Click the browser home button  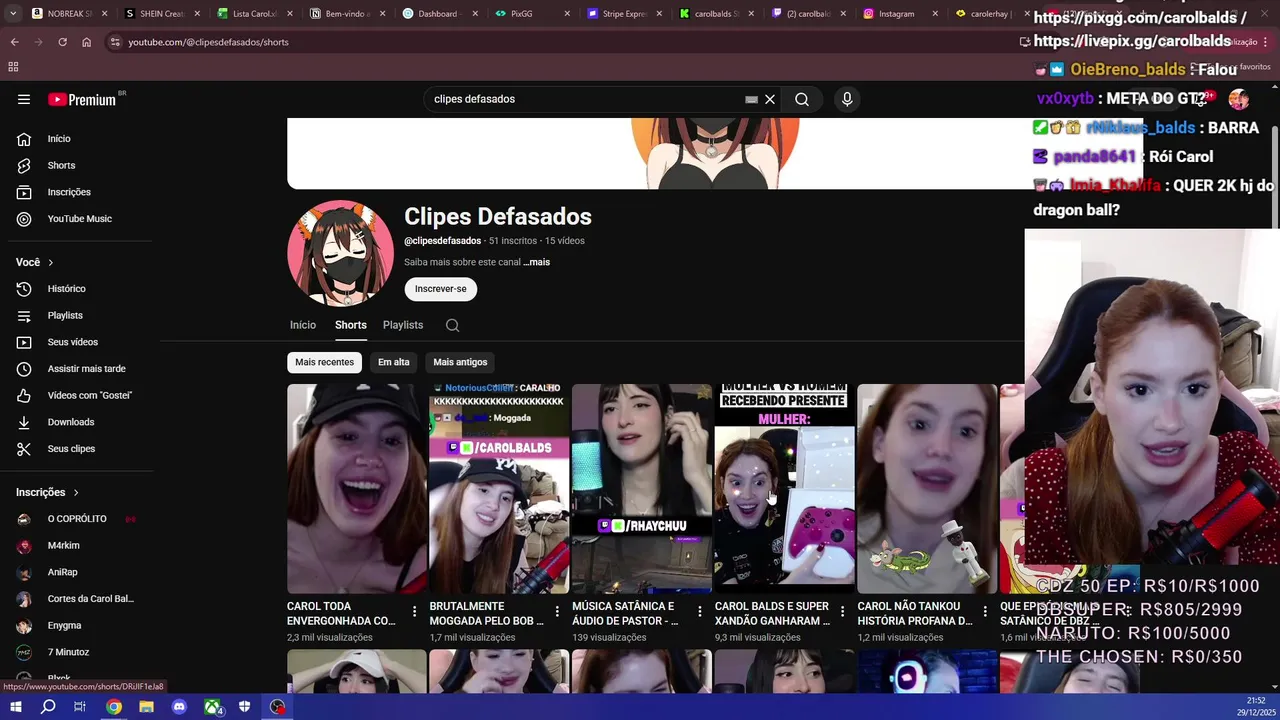[86, 42]
